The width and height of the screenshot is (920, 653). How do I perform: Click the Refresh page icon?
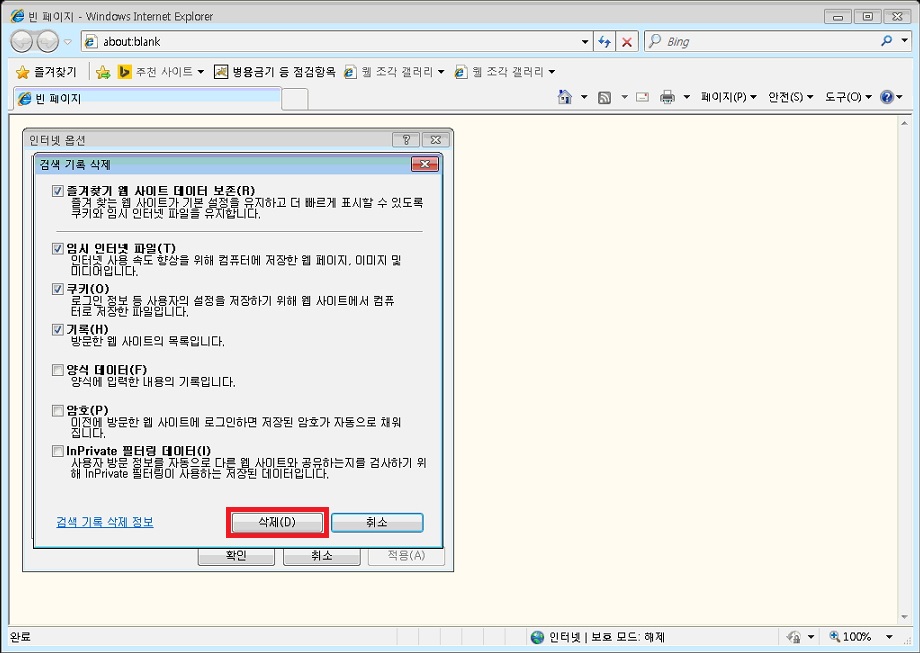(x=604, y=41)
